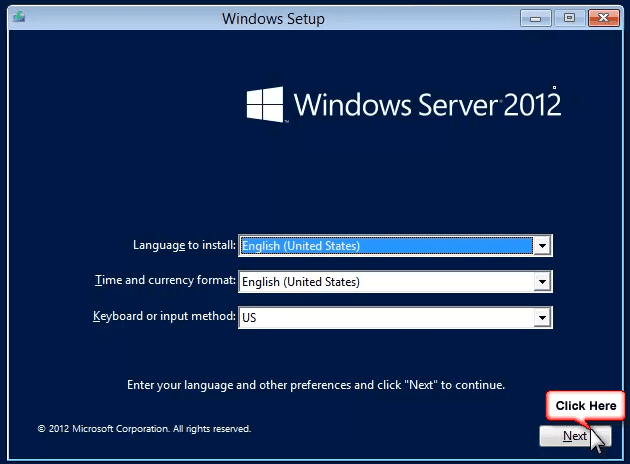Click the 'Windows Setup' title text
The height and width of the screenshot is (464, 630).
tap(273, 18)
